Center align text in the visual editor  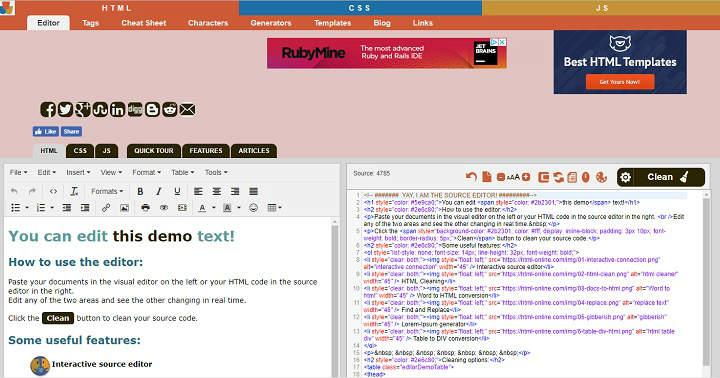pos(217,191)
